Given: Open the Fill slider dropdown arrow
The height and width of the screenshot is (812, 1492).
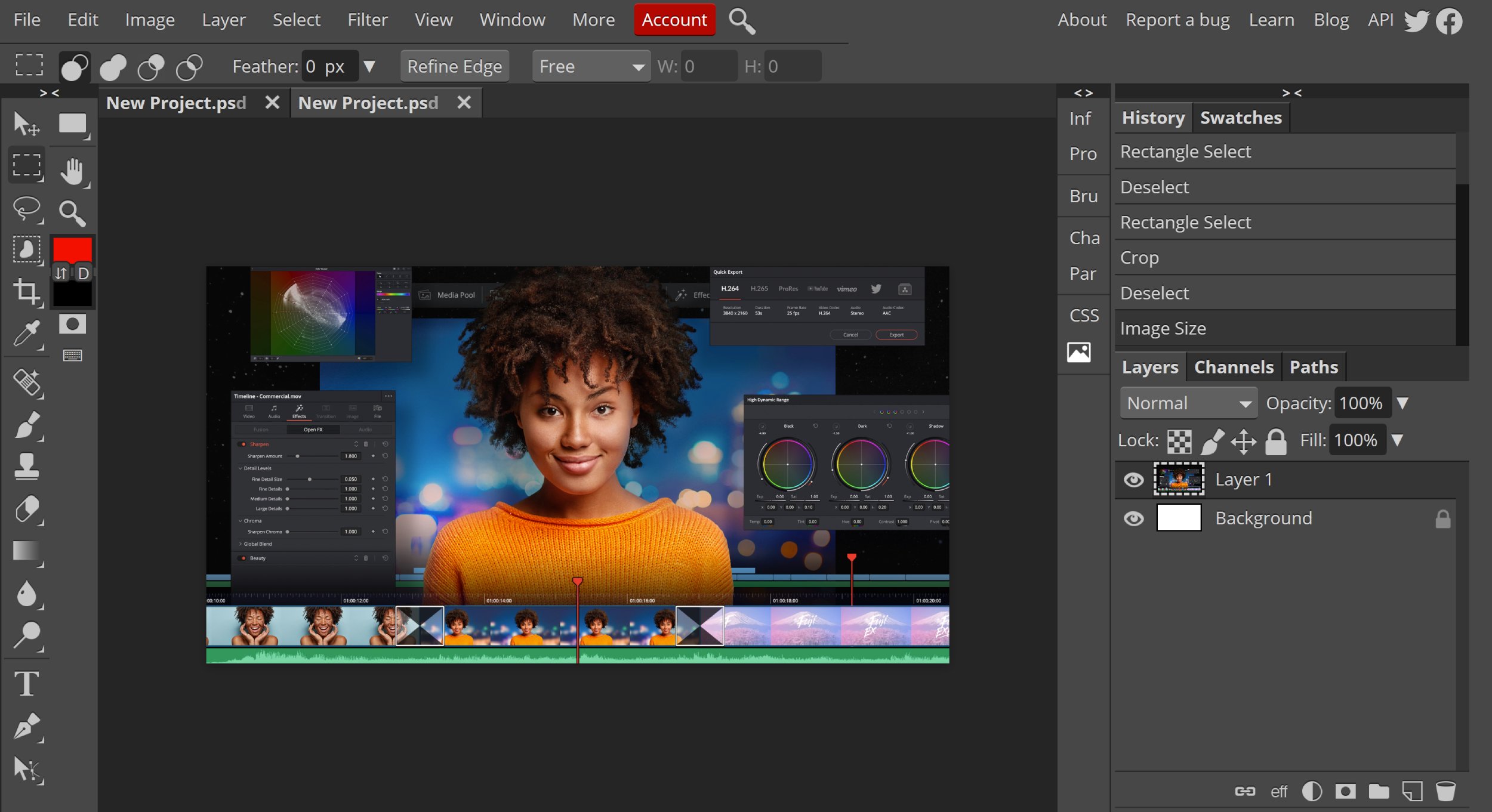Looking at the screenshot, I should [x=1397, y=440].
